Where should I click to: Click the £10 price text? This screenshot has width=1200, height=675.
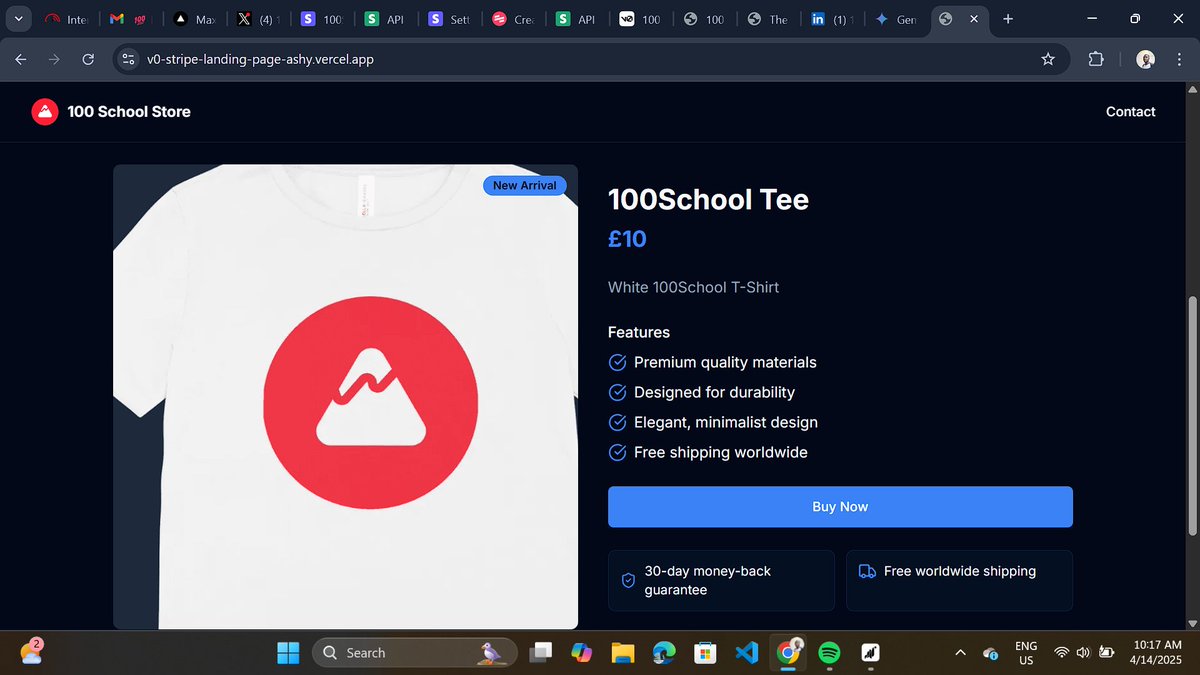click(x=627, y=239)
